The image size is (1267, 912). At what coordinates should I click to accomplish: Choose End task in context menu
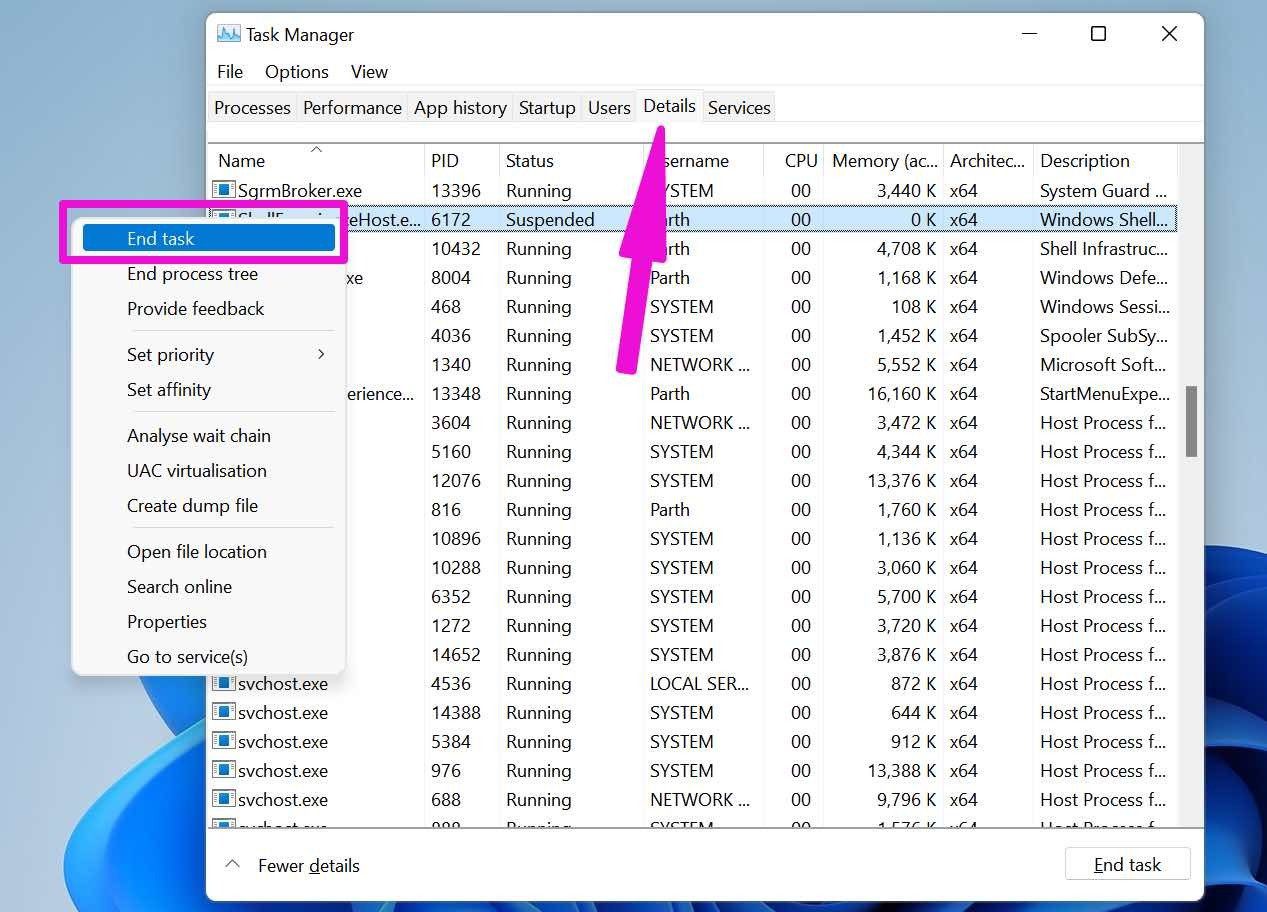coord(208,238)
